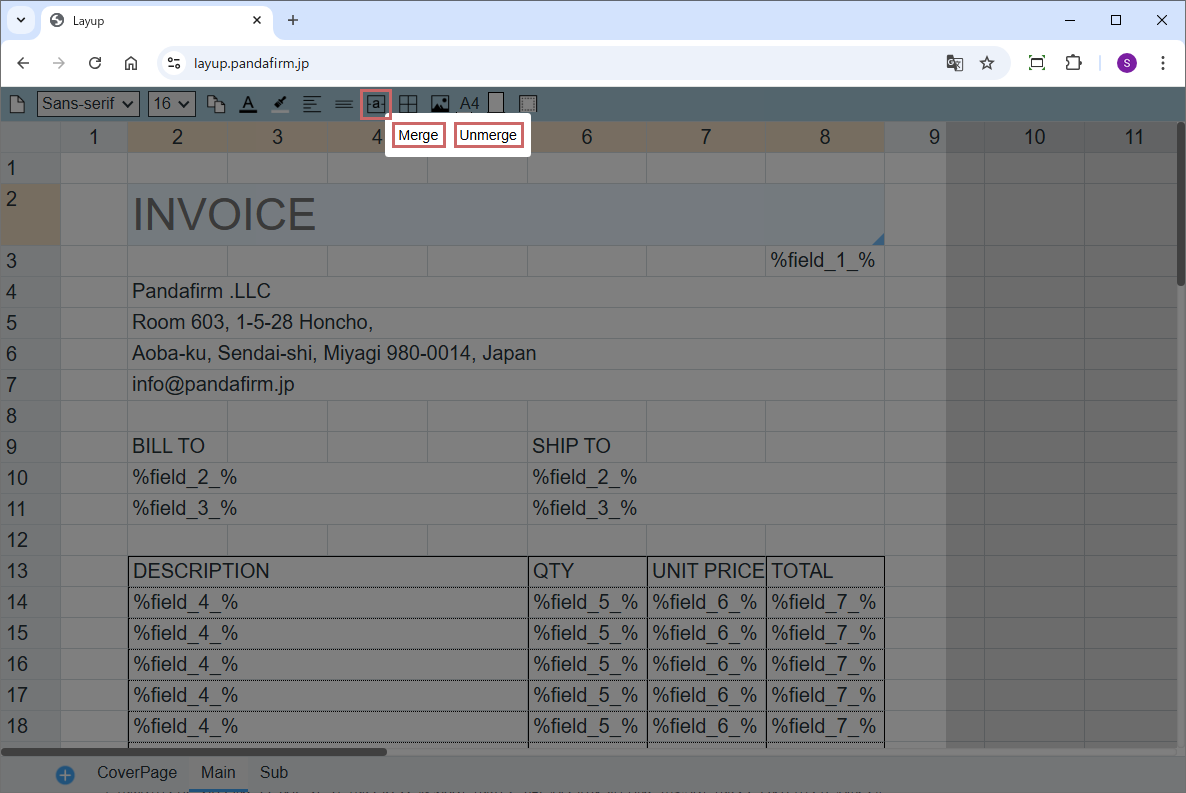This screenshot has width=1186, height=793.
Task: Open the A4 paper size option
Action: click(x=469, y=104)
